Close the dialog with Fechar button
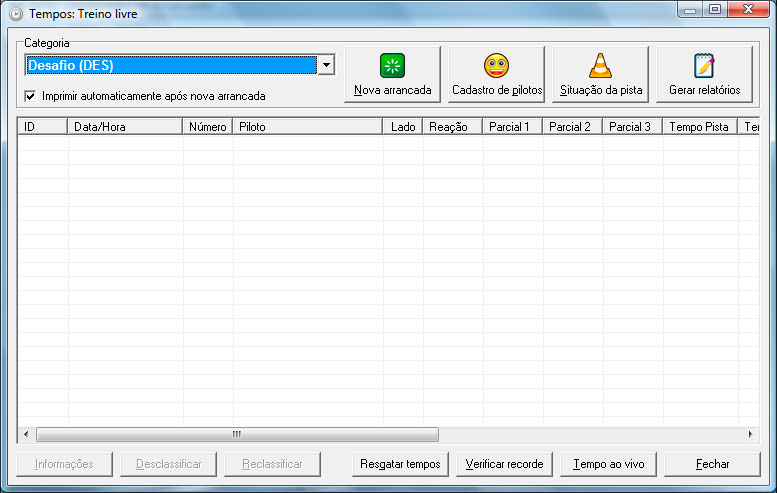 tap(712, 464)
